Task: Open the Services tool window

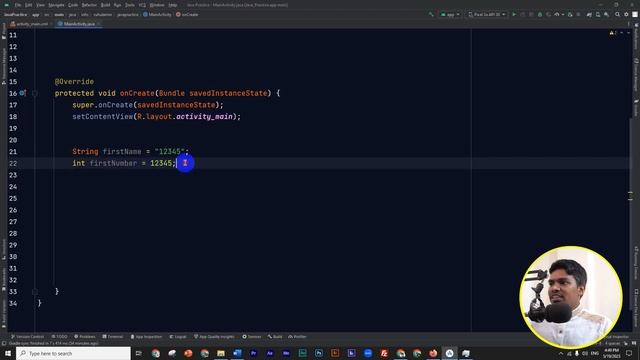Action: (251, 336)
